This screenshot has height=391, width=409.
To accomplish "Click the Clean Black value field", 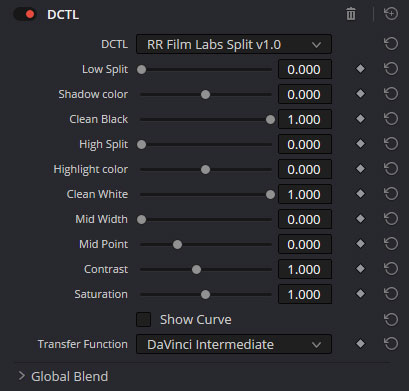I will point(305,119).
